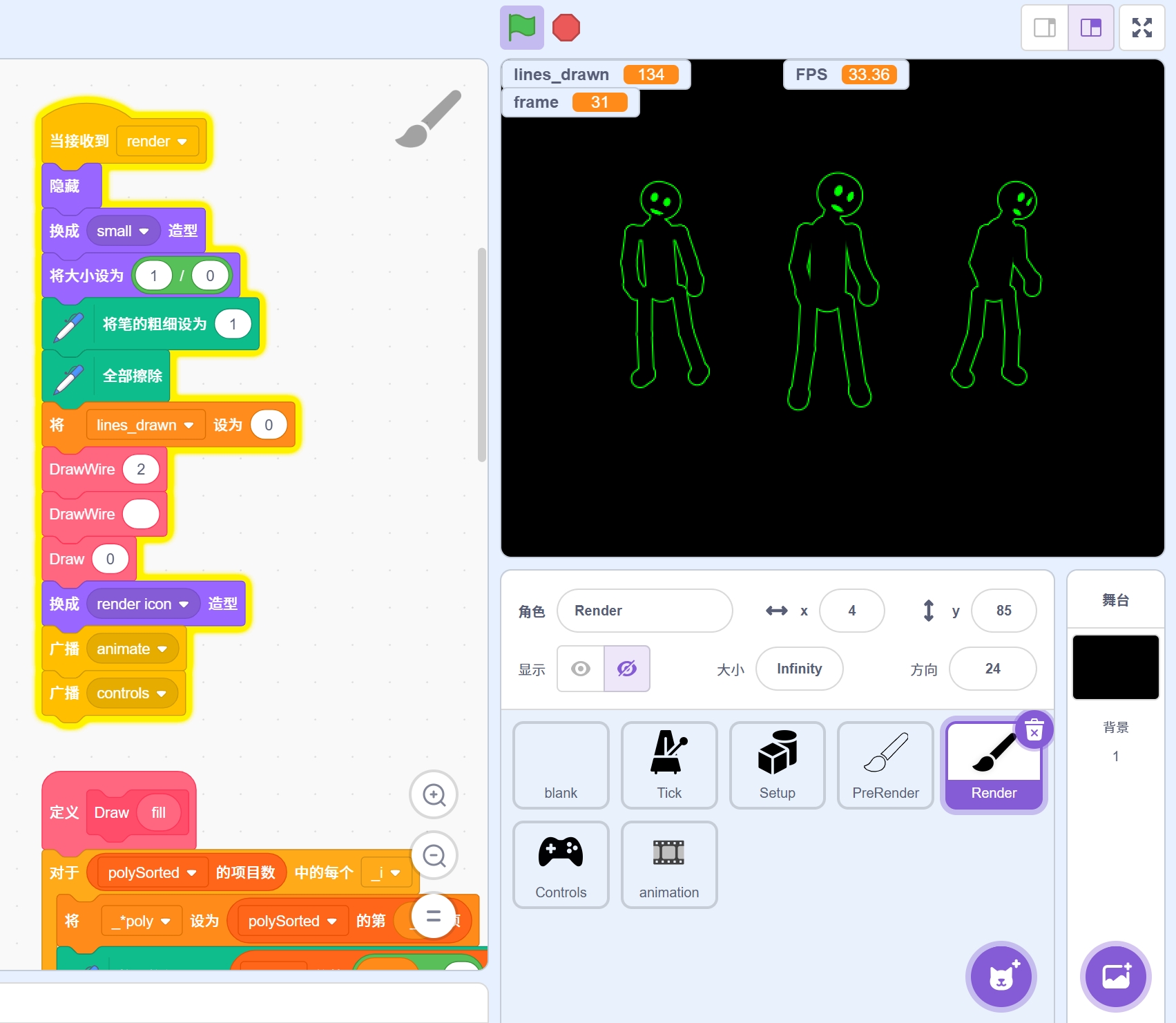Select the Controls sprite

pyautogui.click(x=561, y=864)
